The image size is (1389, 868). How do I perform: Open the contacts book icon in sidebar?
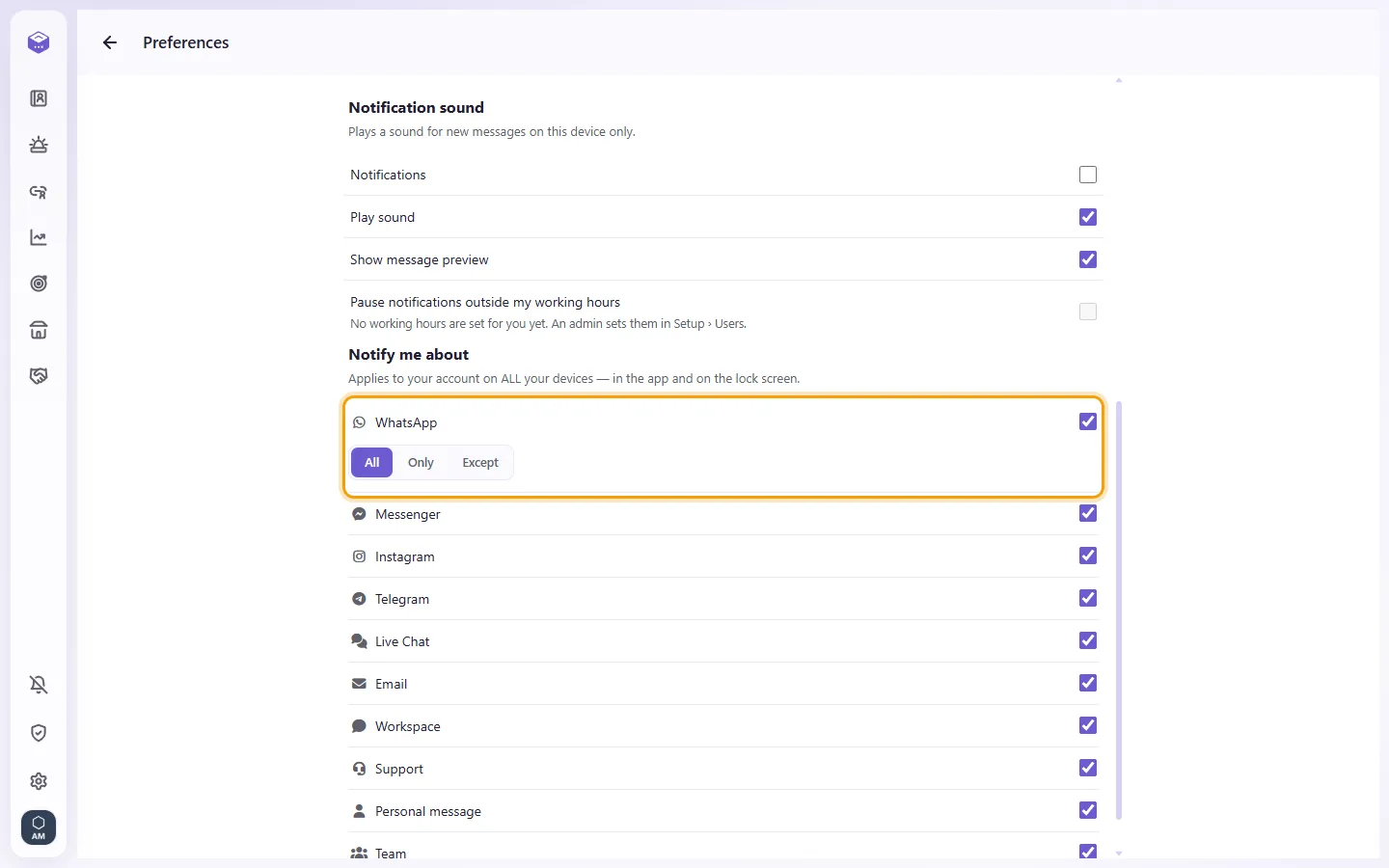39,98
